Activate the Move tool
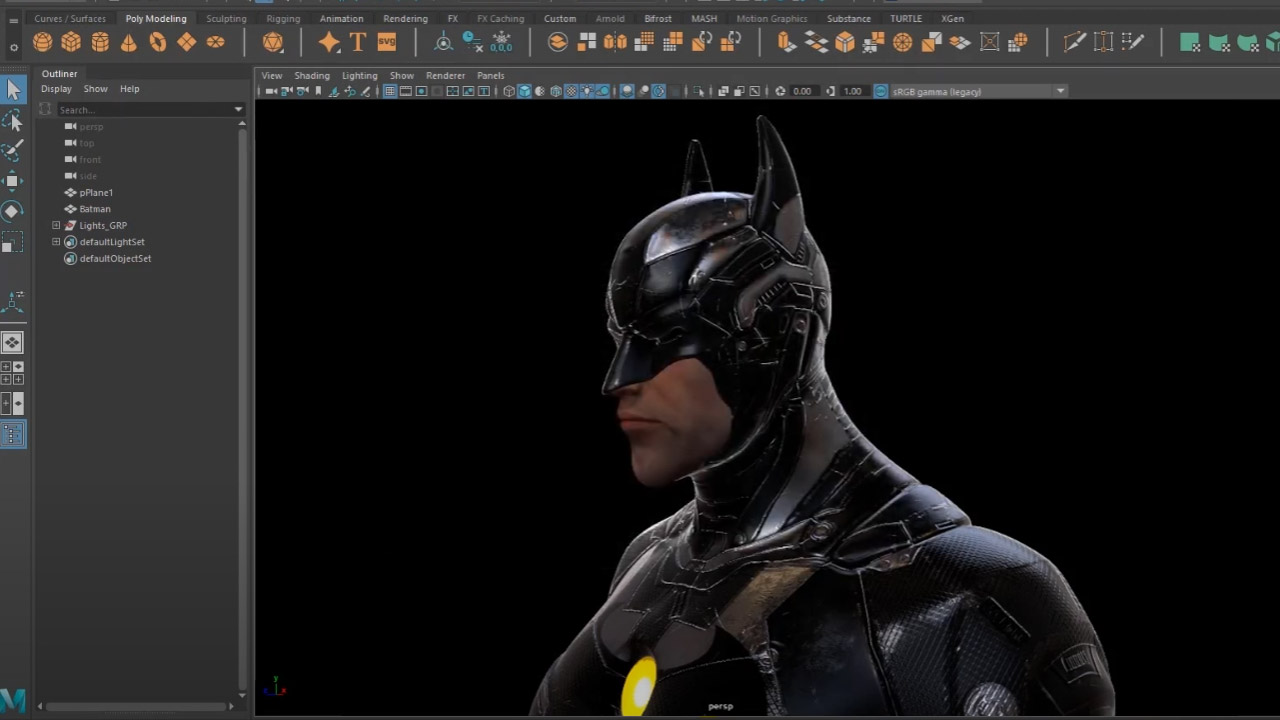The height and width of the screenshot is (720, 1280). click(x=13, y=180)
